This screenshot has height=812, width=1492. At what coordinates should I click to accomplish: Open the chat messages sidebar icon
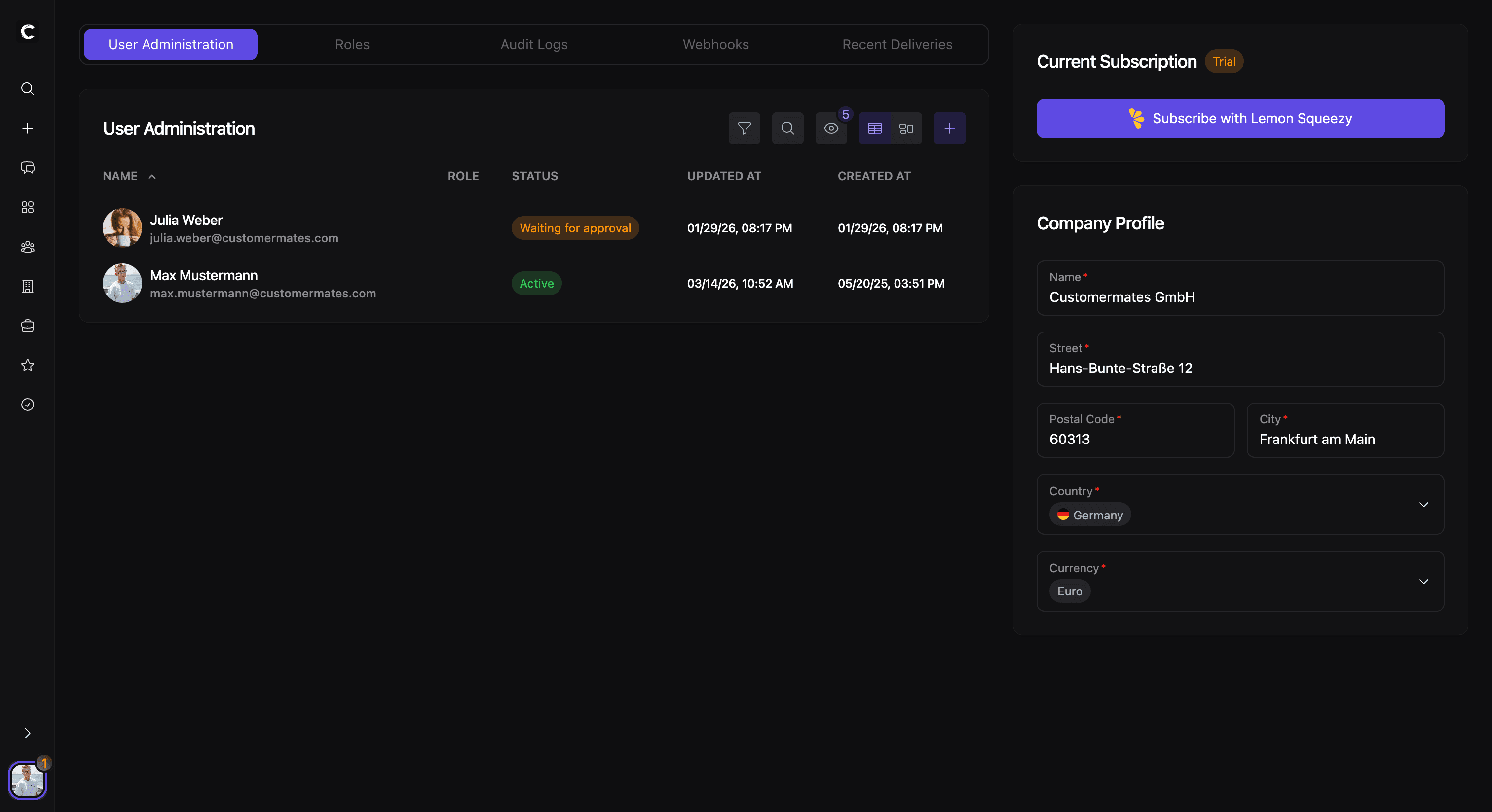[27, 168]
